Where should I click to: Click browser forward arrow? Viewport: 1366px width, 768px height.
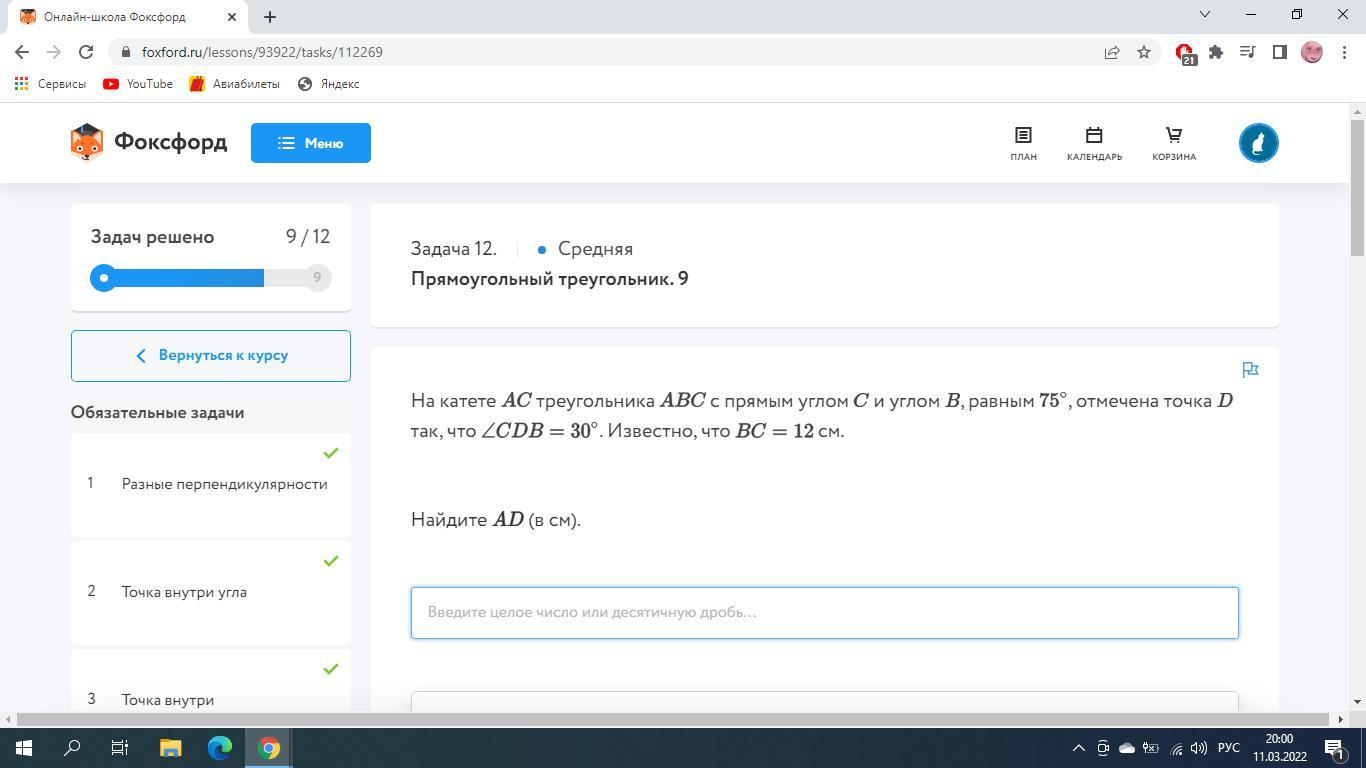click(54, 52)
